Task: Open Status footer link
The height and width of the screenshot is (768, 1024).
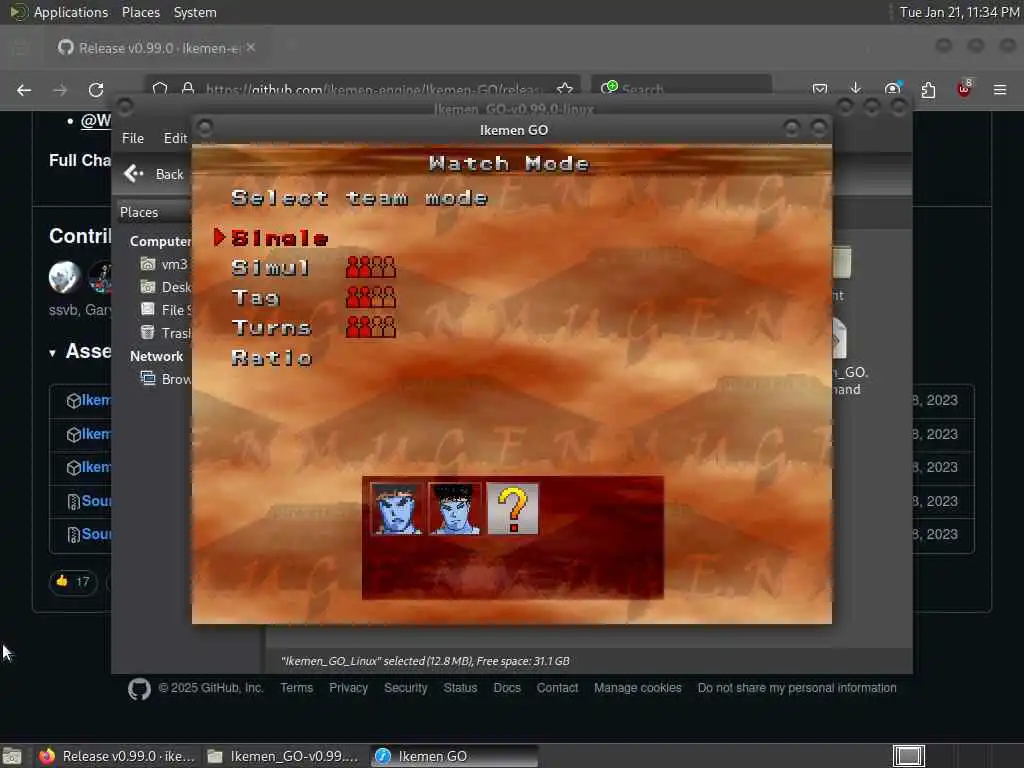Action: point(460,688)
